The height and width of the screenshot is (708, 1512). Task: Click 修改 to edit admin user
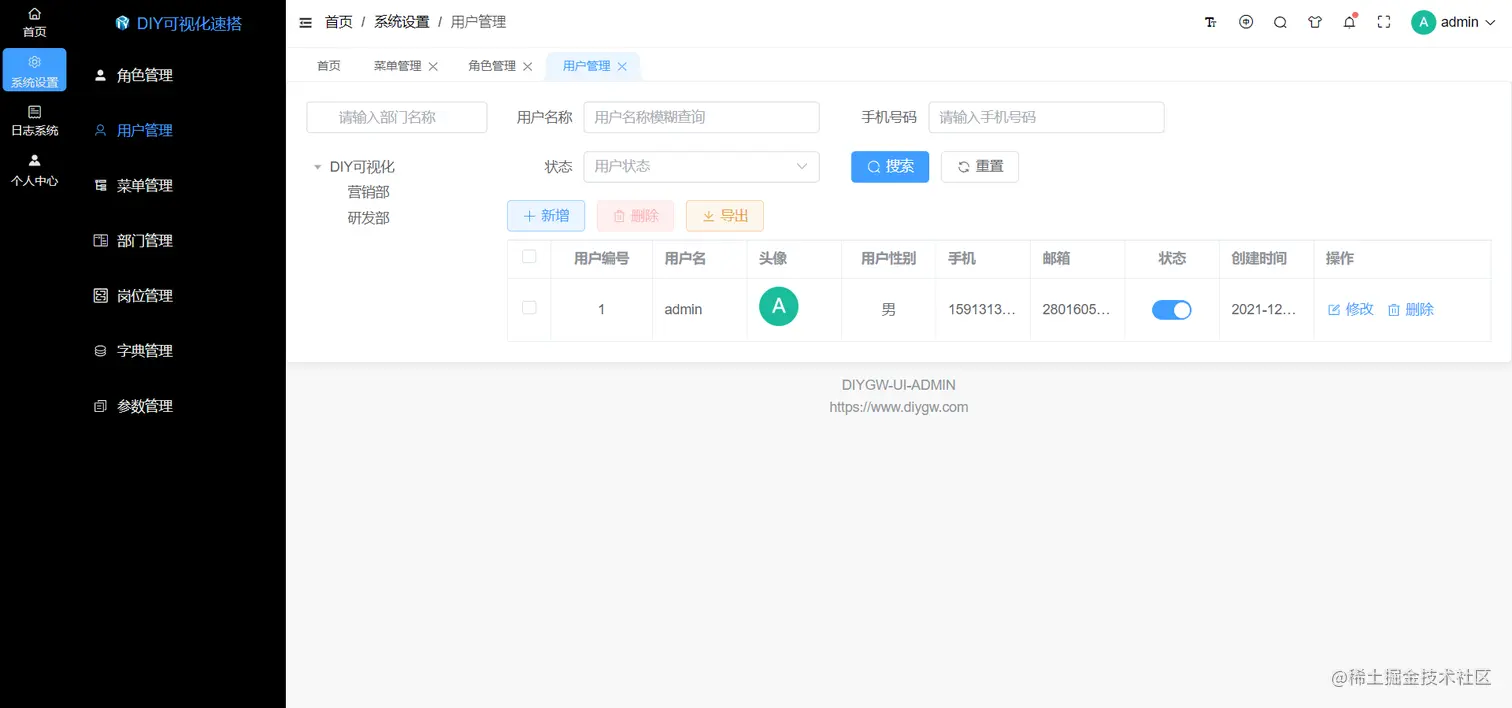click(x=1351, y=310)
